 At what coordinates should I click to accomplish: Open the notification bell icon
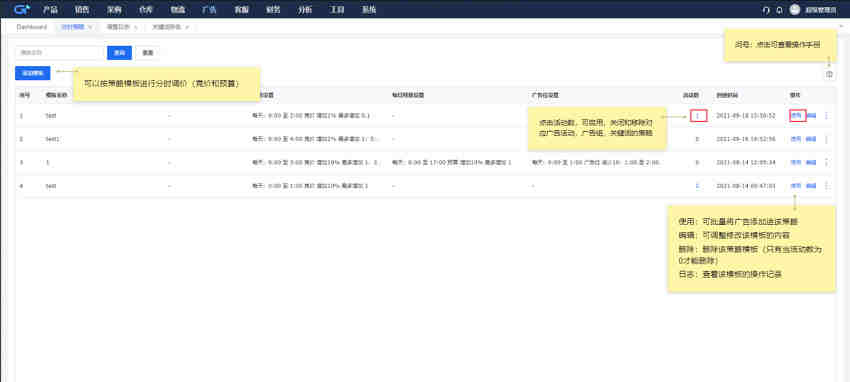(780, 10)
